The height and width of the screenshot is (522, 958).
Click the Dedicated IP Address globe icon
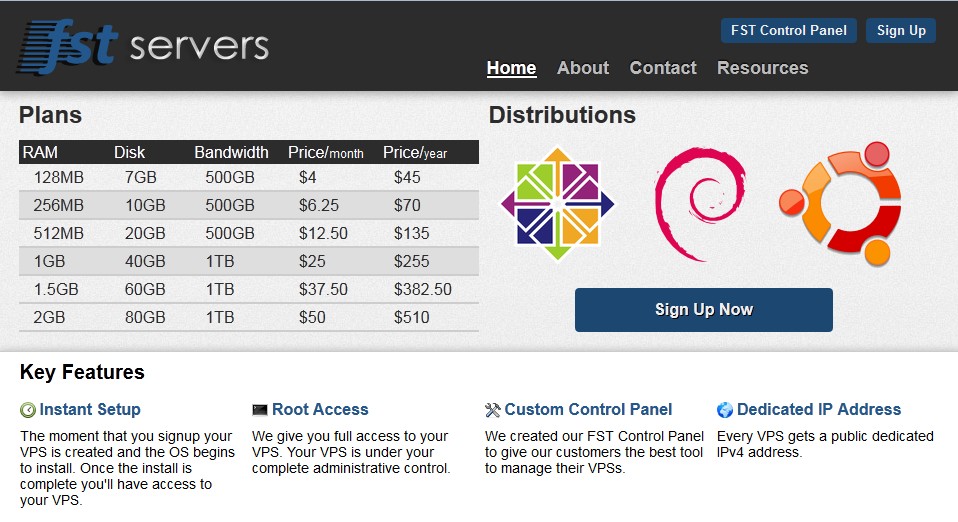coord(725,410)
